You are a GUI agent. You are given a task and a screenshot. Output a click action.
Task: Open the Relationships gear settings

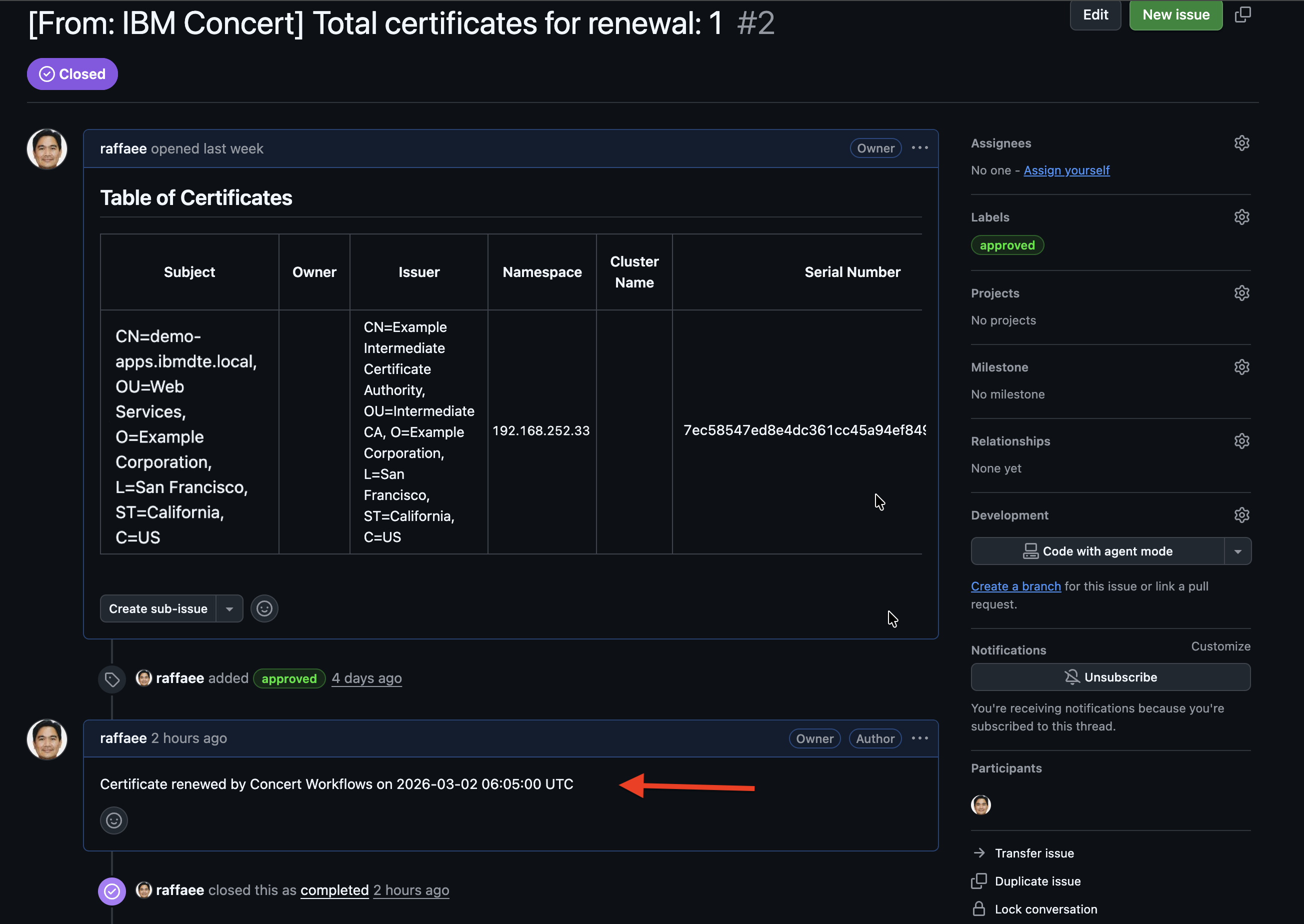[x=1241, y=441]
